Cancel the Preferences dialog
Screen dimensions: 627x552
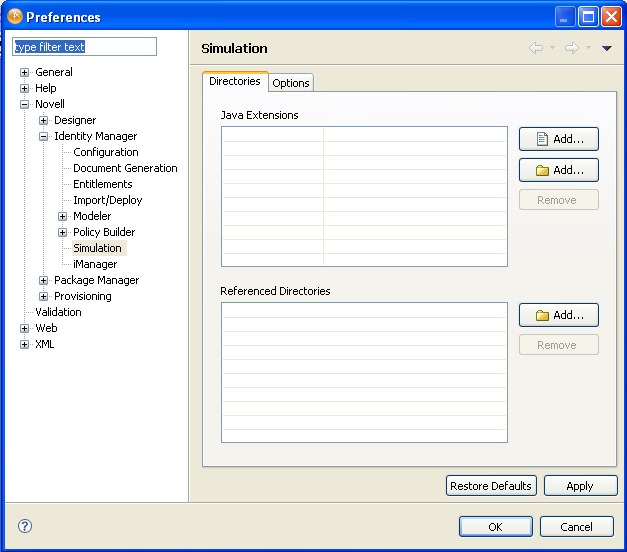point(576,526)
